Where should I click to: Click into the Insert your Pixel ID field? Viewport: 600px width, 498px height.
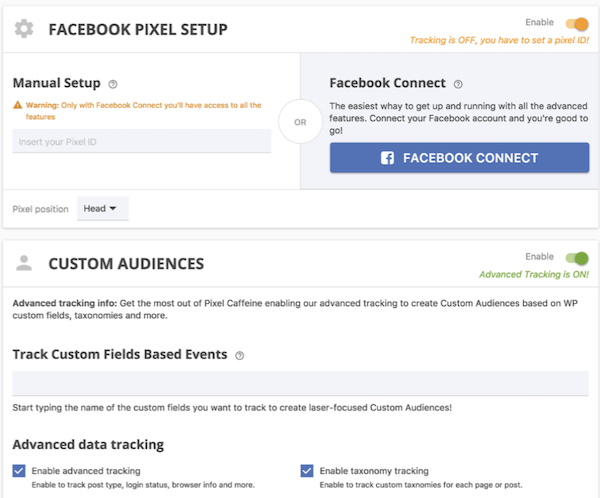point(142,141)
